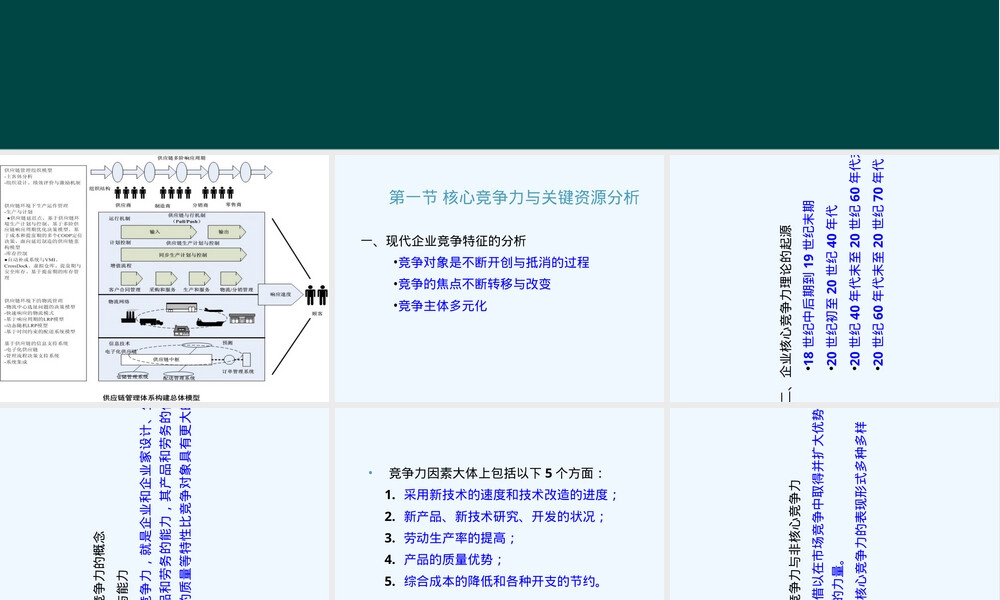
Task: Click the line 竞争力因素大体上包括以下 5 个方面
Action: pyautogui.click(x=496, y=473)
